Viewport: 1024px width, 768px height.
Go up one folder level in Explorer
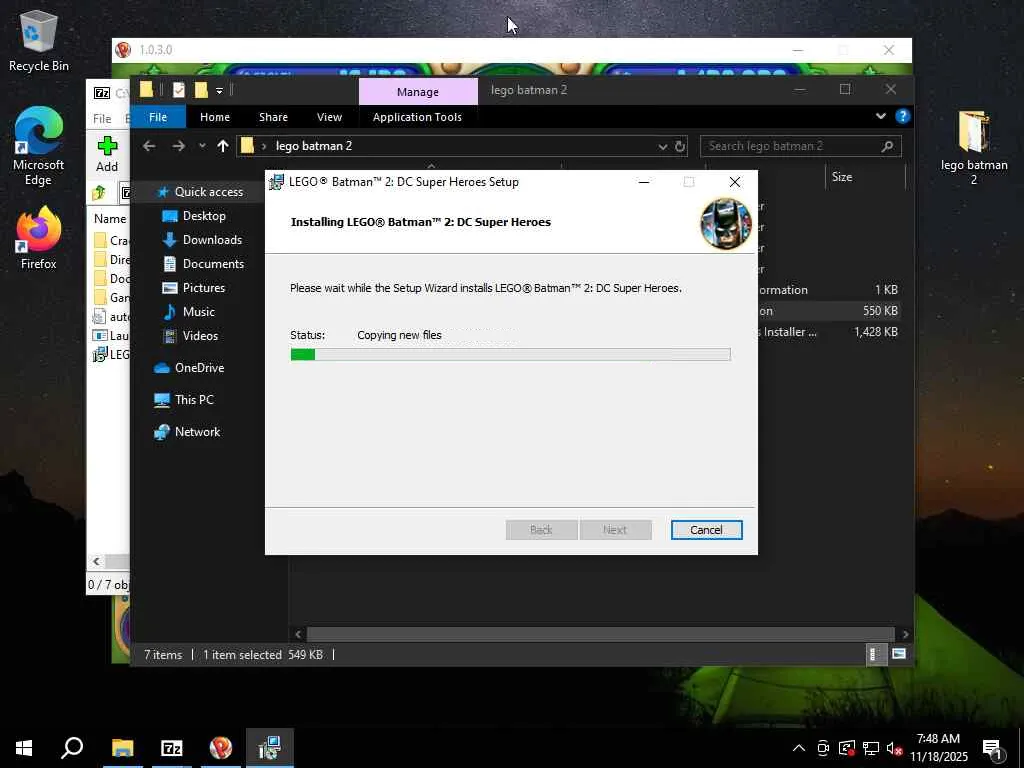223,146
